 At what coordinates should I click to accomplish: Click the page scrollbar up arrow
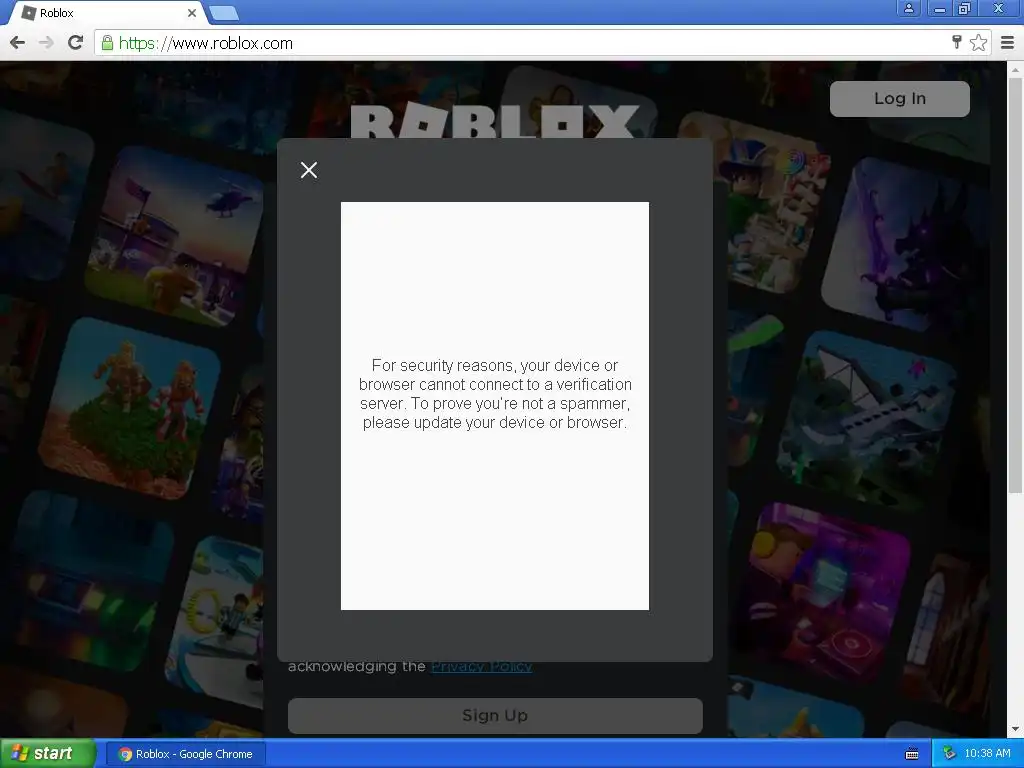point(1015,69)
